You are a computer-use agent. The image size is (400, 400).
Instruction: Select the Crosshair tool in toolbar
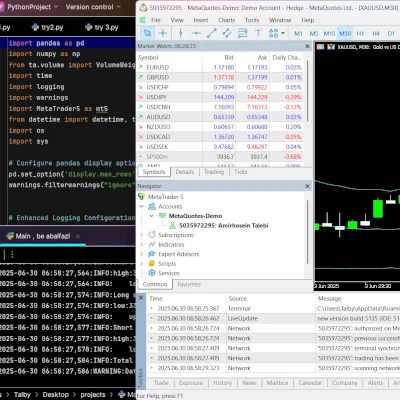163,33
